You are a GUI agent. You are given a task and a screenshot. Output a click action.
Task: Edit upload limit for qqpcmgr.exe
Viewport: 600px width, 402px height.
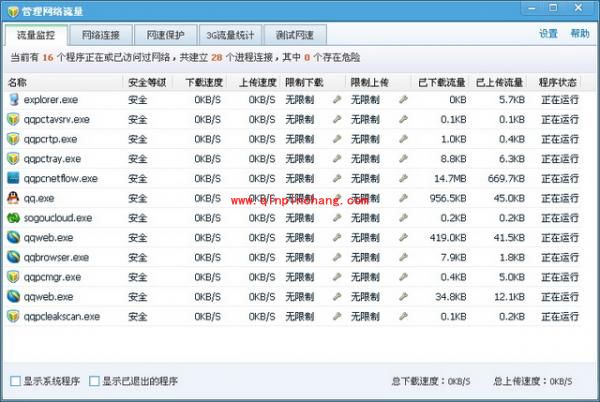(x=403, y=277)
